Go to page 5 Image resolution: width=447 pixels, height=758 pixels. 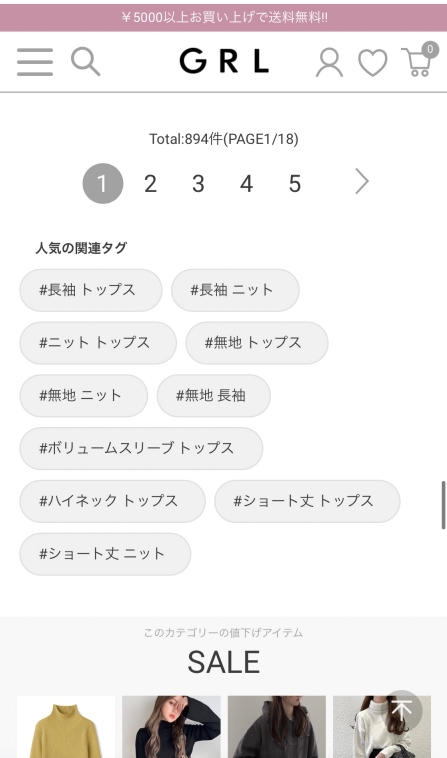point(295,184)
